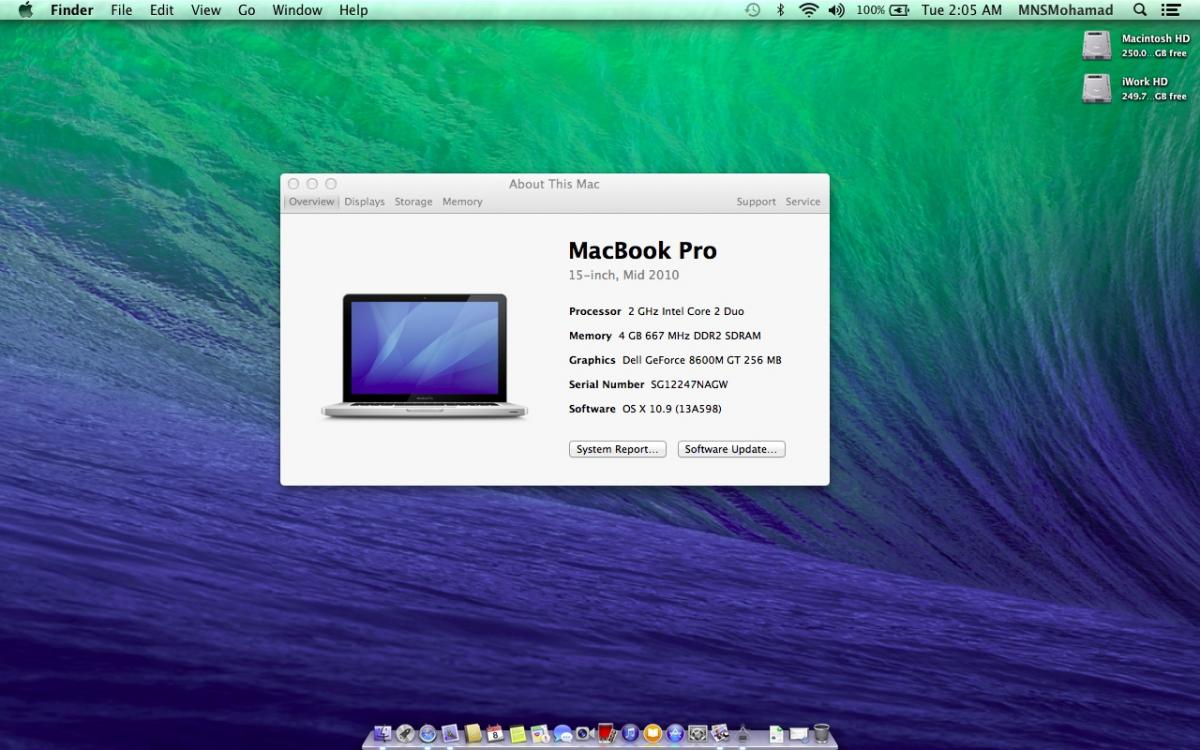Screen dimensions: 1200x750
Task: Click the '15-inch, Mid 2010' text
Action: pyautogui.click(x=624, y=275)
